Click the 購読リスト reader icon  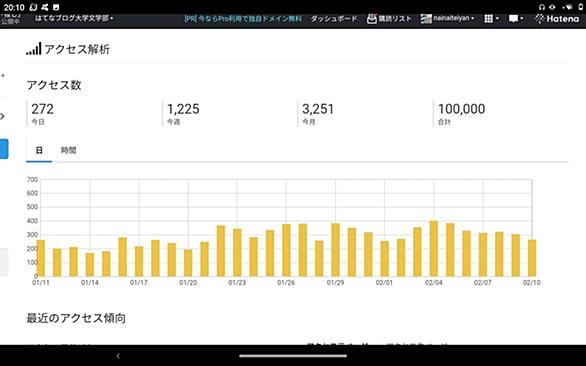(x=371, y=19)
